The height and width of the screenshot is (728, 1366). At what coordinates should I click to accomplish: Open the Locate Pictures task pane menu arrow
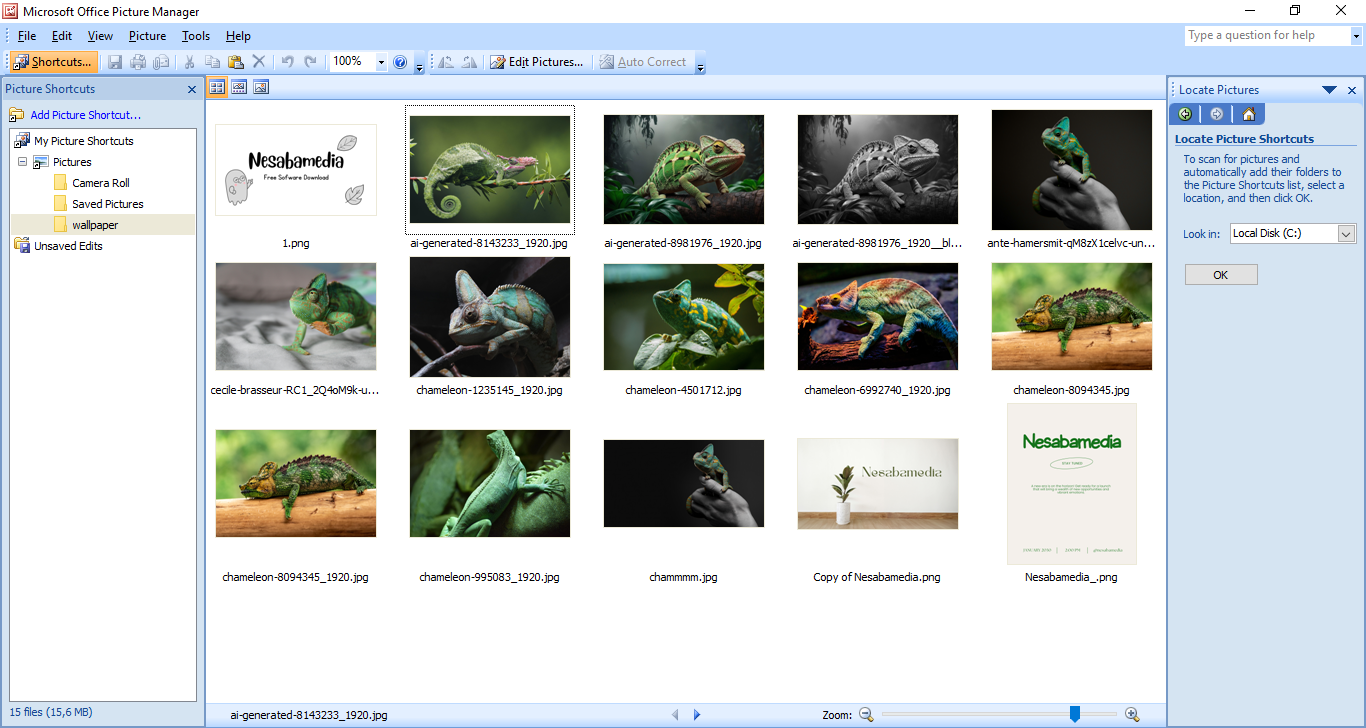coord(1329,90)
